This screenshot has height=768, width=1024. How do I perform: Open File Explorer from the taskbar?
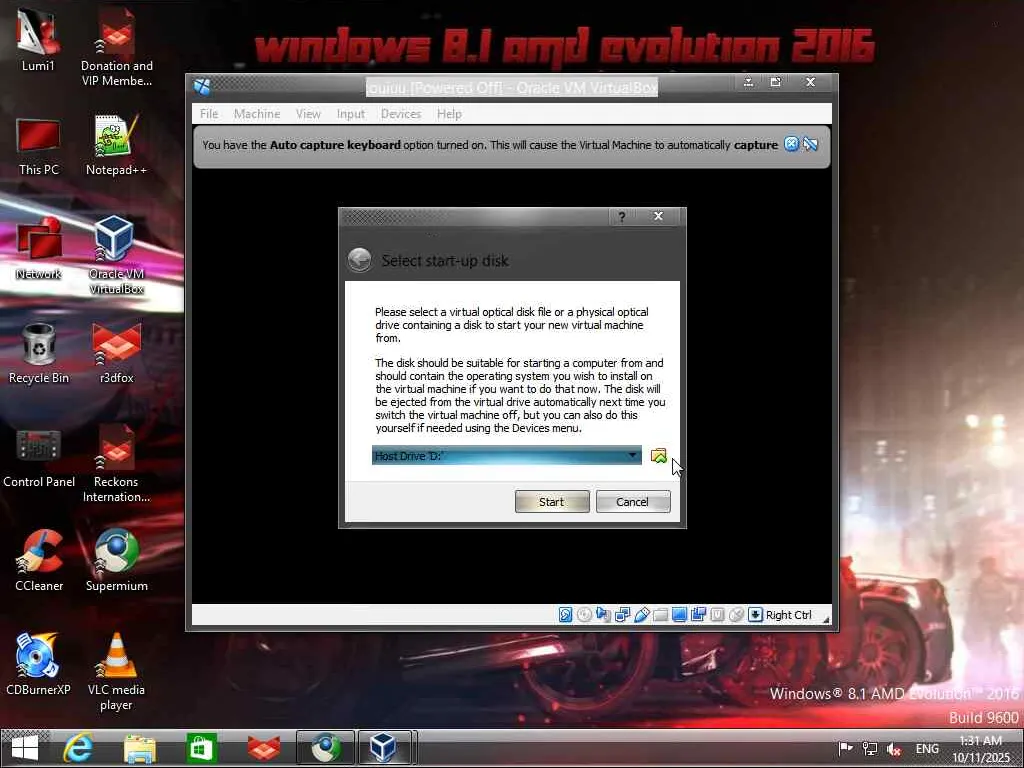pyautogui.click(x=140, y=748)
